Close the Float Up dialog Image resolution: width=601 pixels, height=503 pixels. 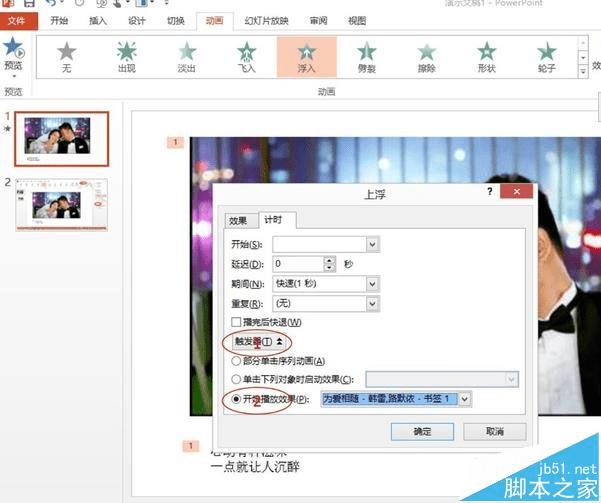click(x=516, y=191)
